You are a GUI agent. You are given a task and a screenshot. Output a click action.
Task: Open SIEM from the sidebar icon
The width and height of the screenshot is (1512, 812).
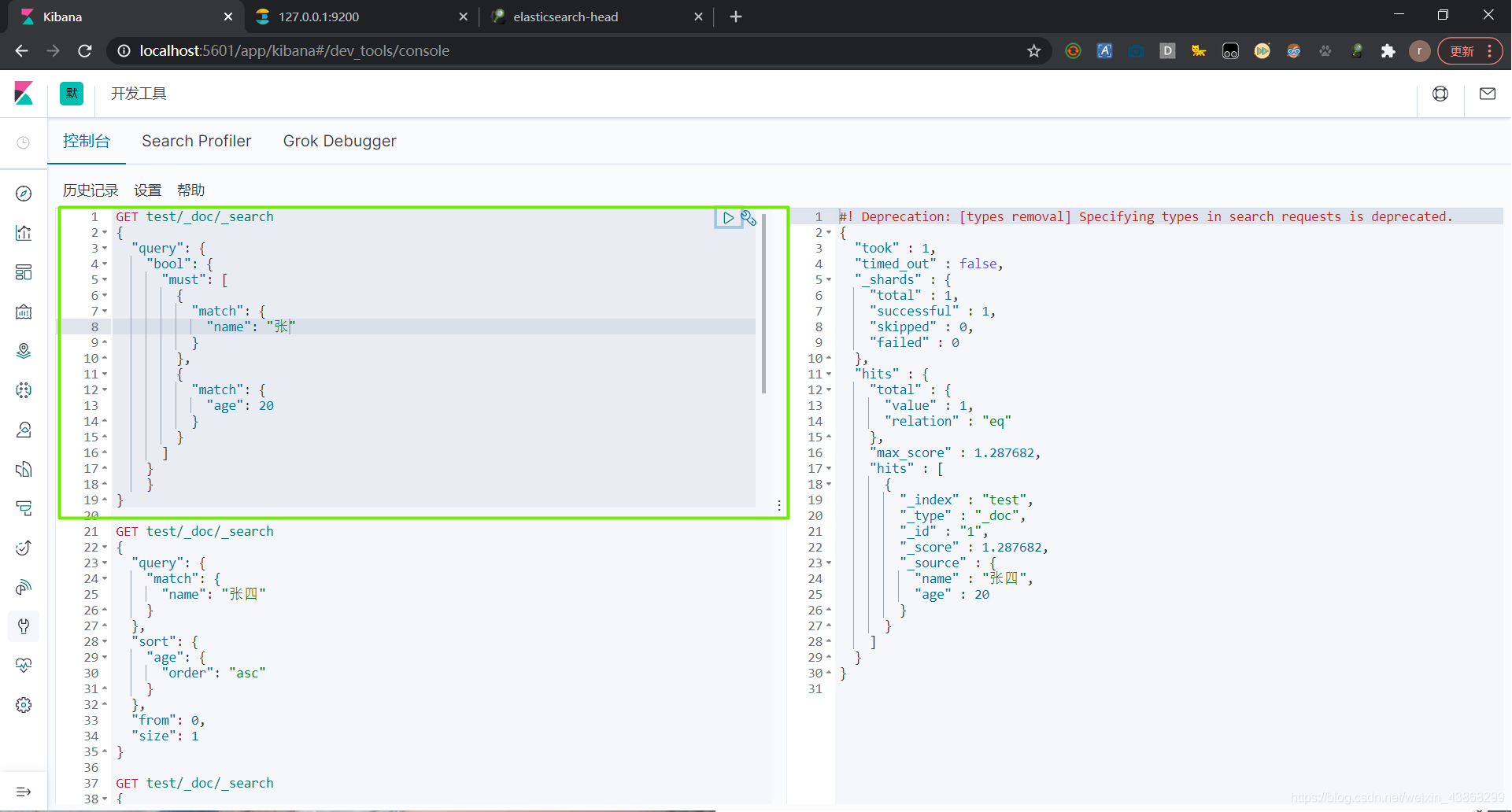coord(24,587)
